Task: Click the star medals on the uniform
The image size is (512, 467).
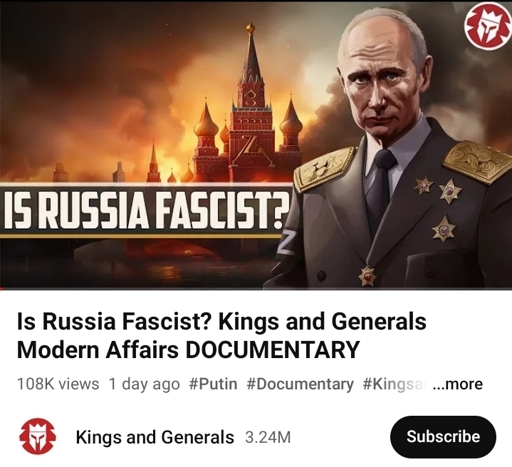Action: 438,207
